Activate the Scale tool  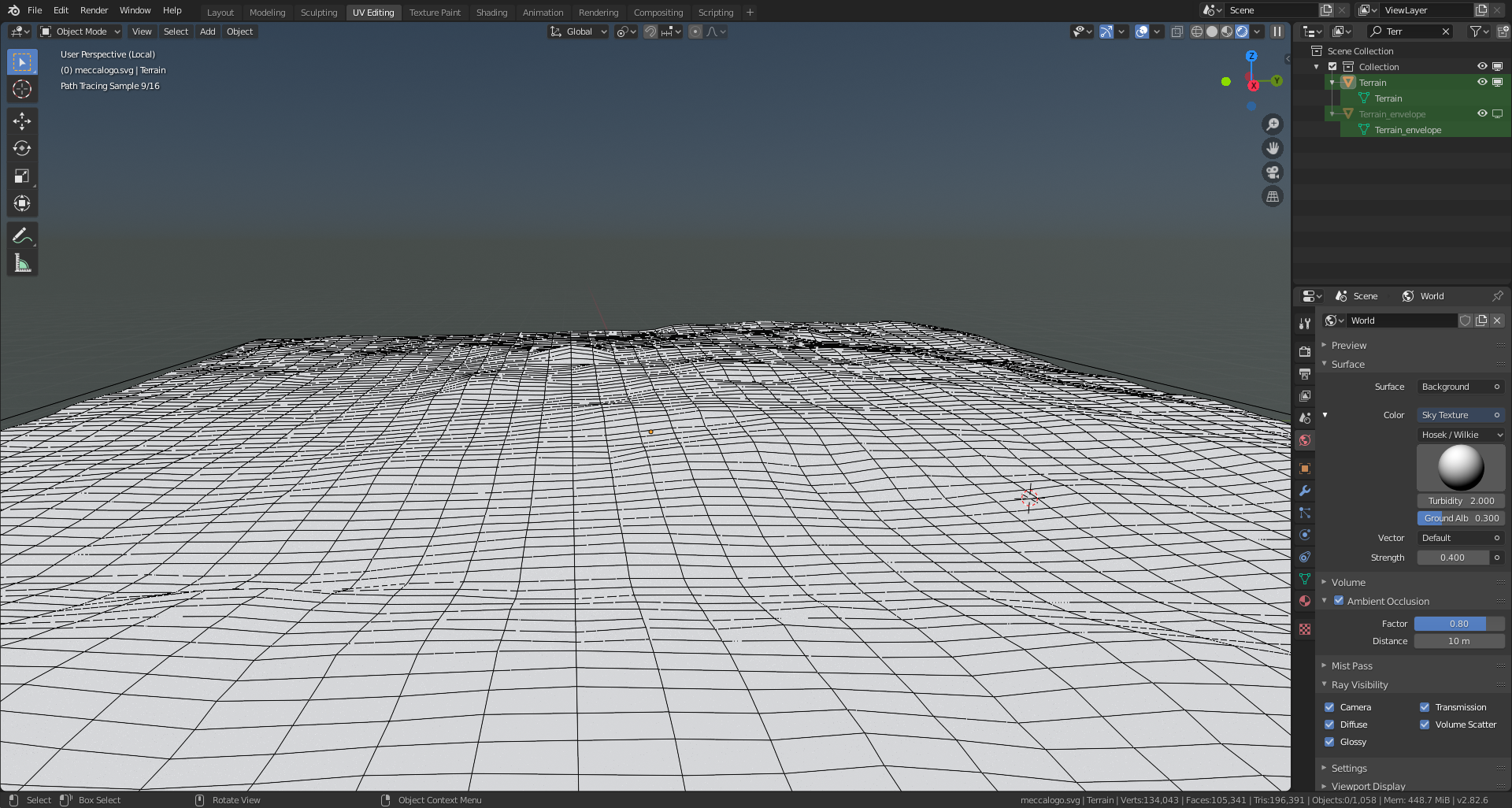tap(22, 176)
